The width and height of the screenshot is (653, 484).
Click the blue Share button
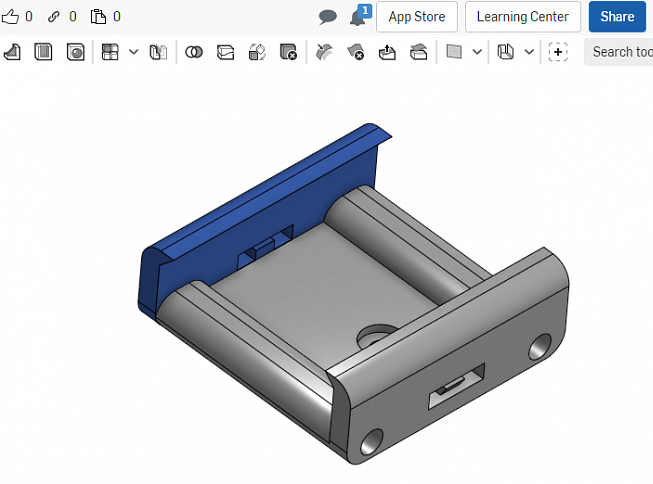click(617, 17)
